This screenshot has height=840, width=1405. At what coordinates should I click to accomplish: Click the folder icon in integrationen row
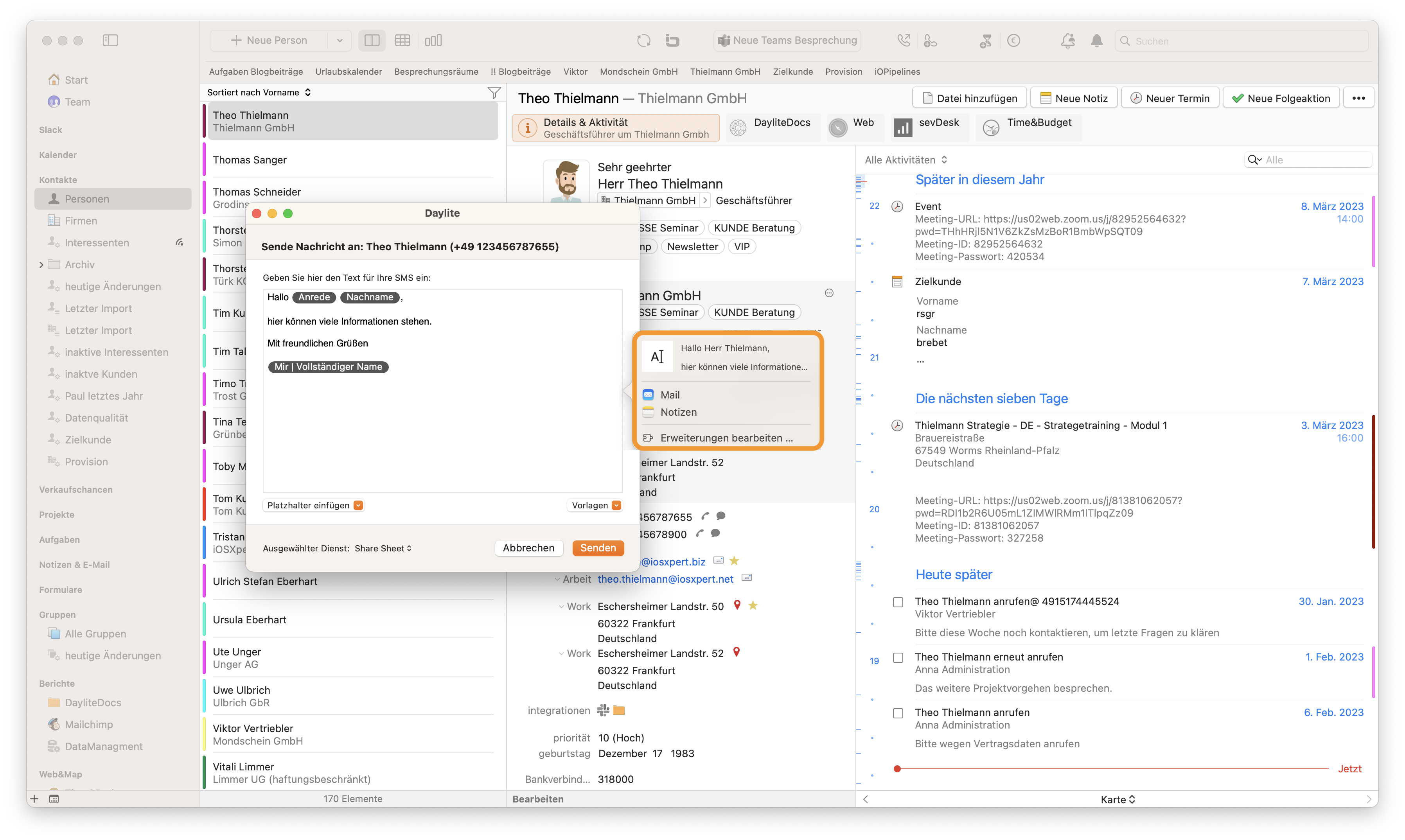pyautogui.click(x=619, y=710)
